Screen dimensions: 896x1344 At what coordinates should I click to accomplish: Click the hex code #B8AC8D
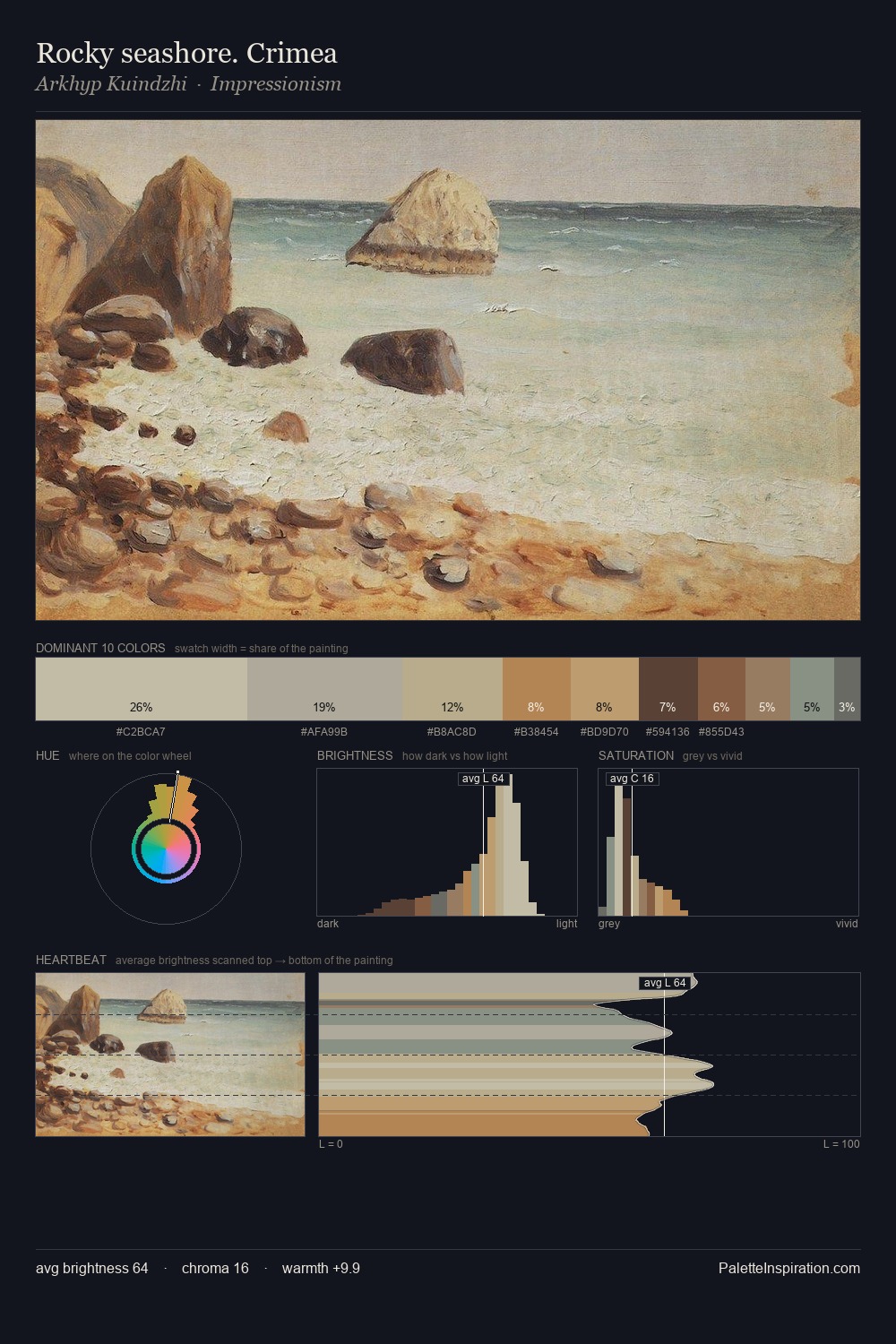click(452, 732)
